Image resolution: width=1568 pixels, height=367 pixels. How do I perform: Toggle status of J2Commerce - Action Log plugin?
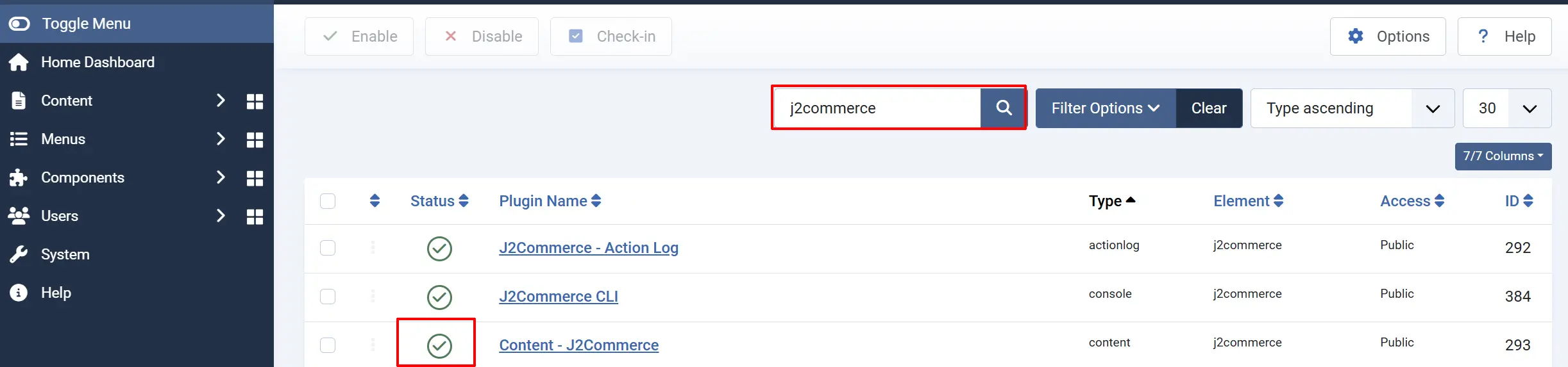pos(439,249)
